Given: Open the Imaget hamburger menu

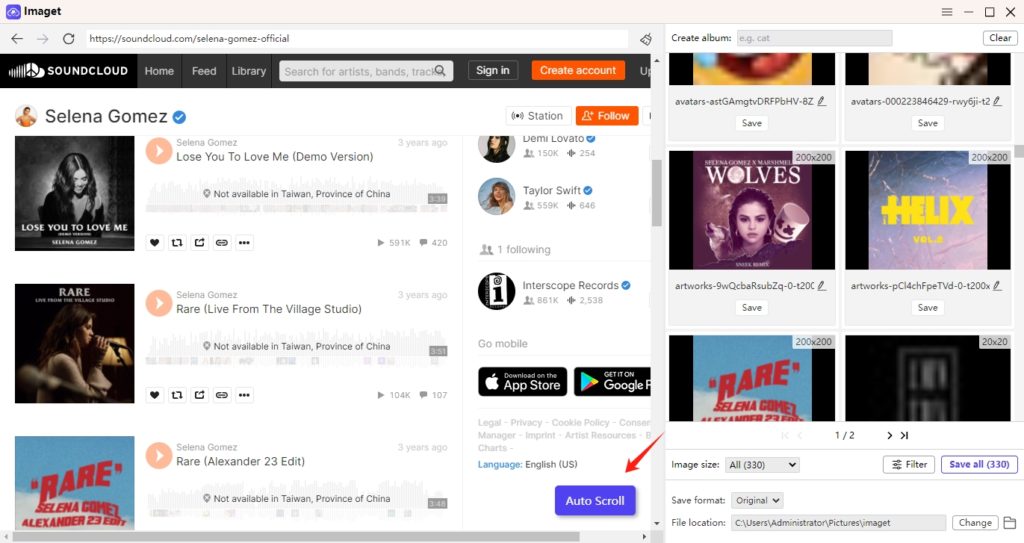Looking at the screenshot, I should (947, 12).
